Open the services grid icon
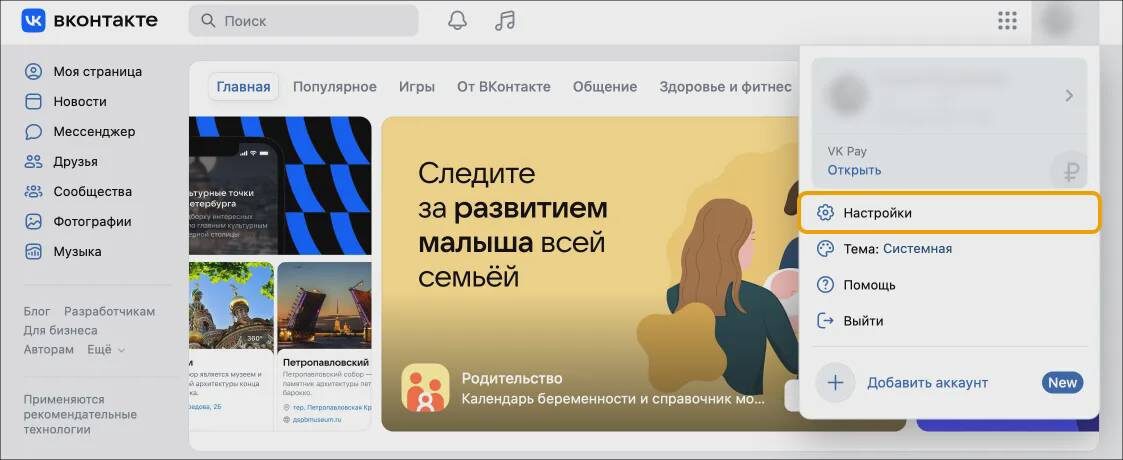This screenshot has width=1123, height=460. point(1007,21)
